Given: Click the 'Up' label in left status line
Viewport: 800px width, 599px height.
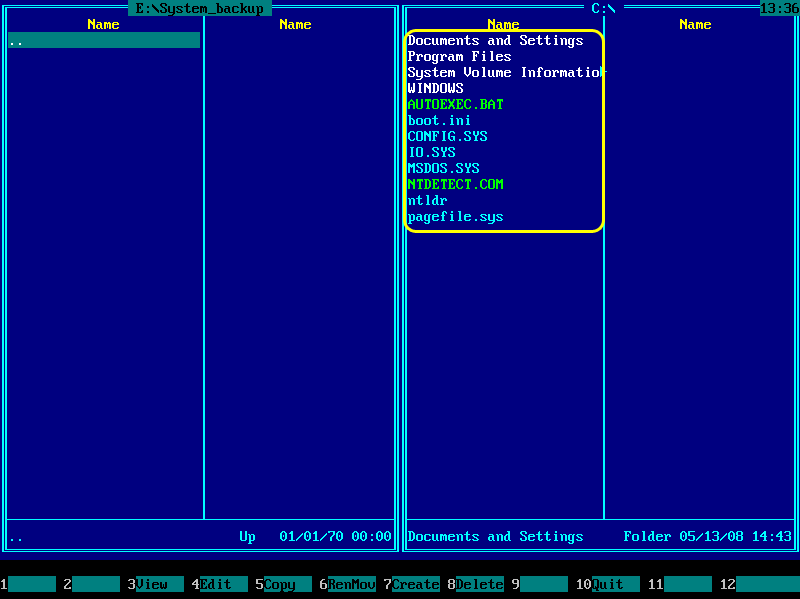Looking at the screenshot, I should pyautogui.click(x=247, y=536).
